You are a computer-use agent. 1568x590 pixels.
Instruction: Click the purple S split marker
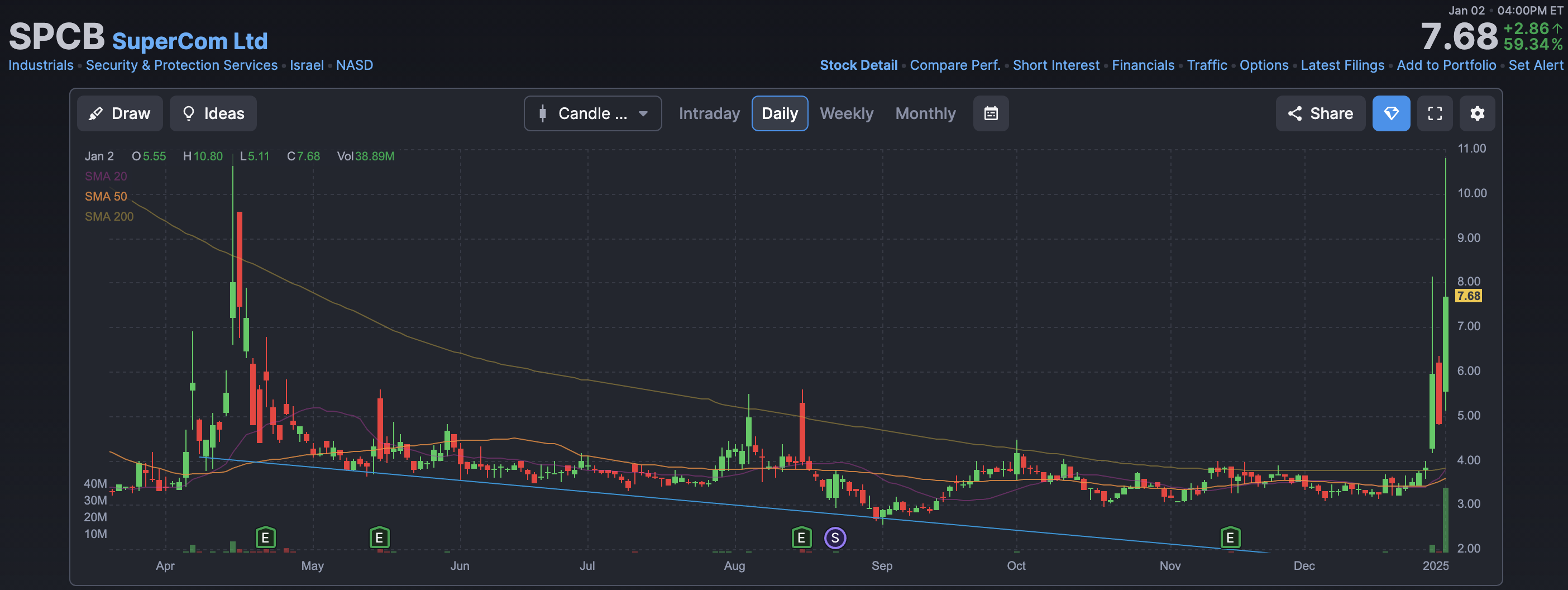[x=835, y=537]
